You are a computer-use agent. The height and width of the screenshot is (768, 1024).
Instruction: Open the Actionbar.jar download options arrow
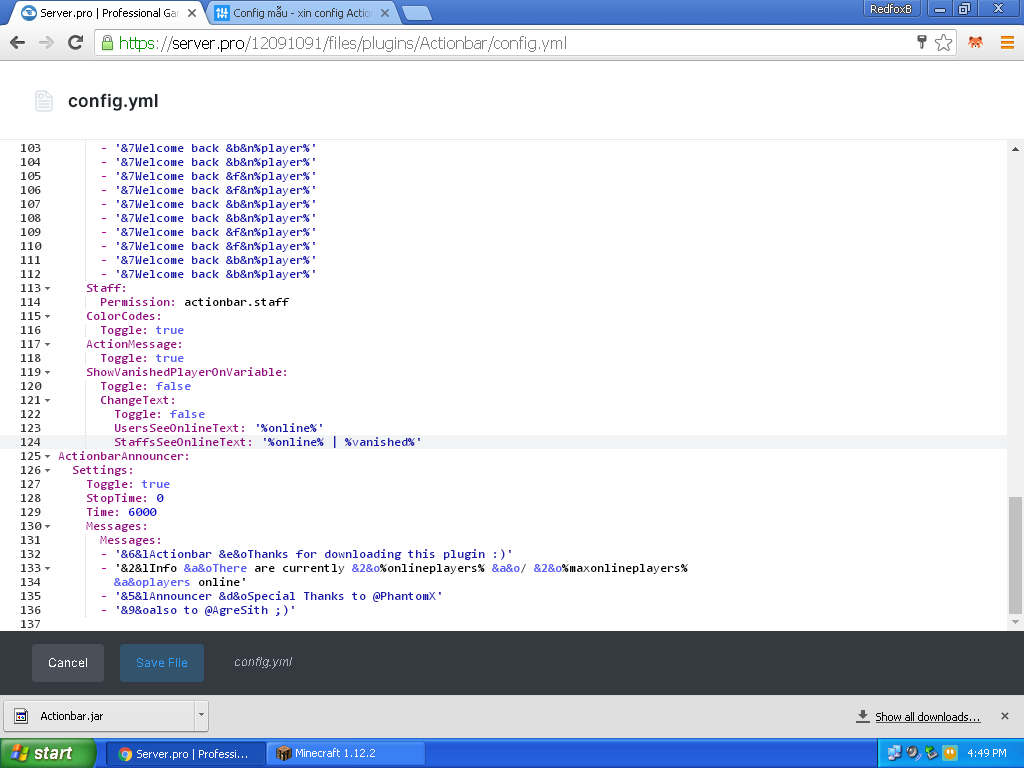point(202,716)
